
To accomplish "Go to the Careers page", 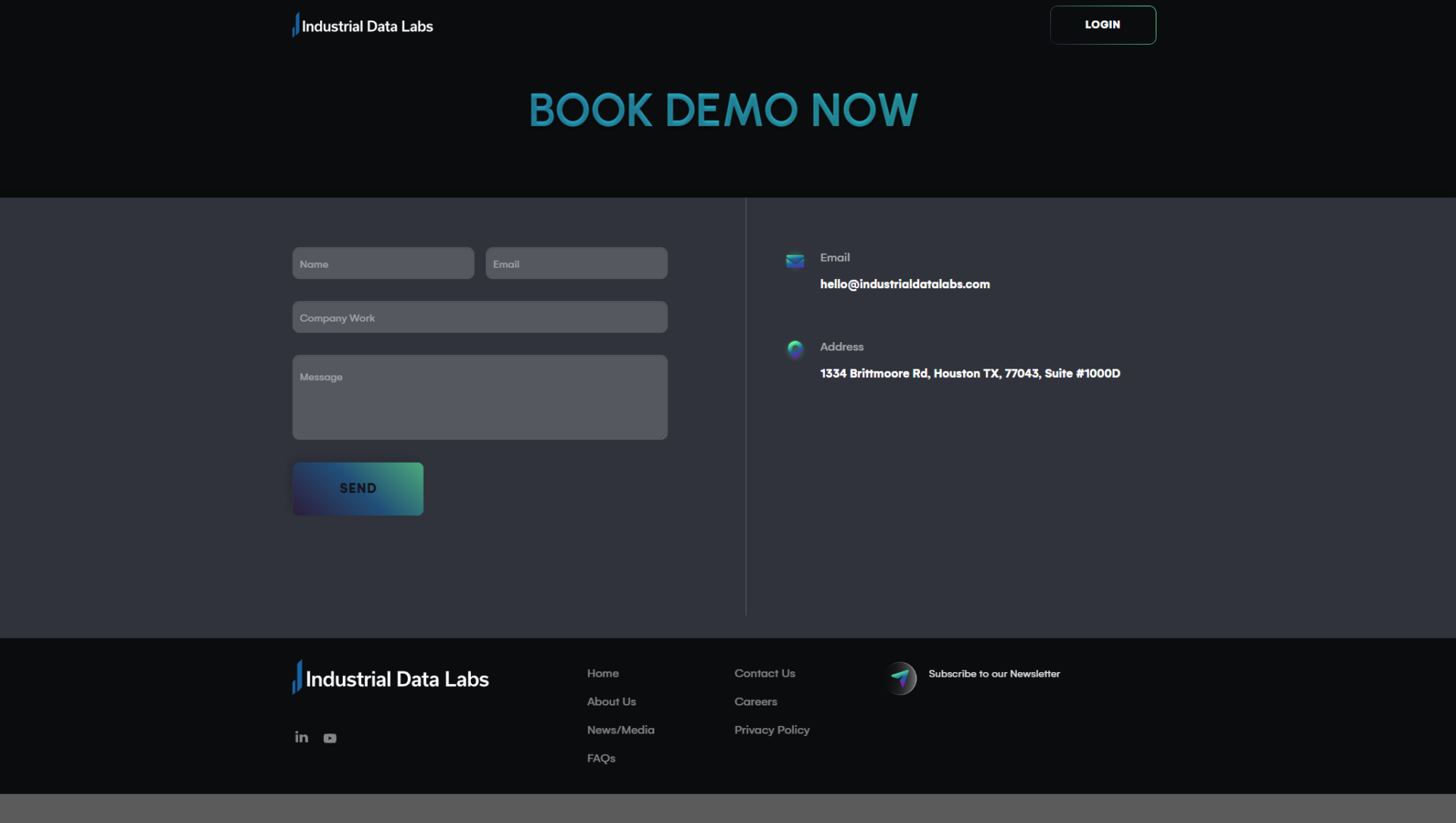I will [x=755, y=701].
